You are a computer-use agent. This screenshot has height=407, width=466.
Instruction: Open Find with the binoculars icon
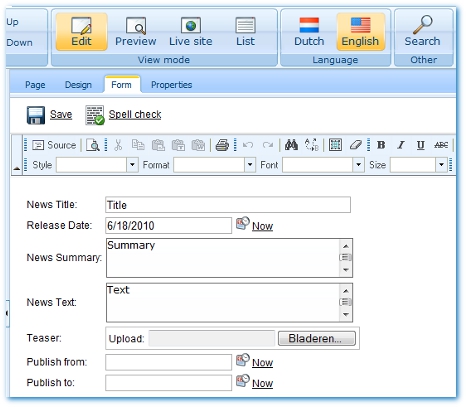pyautogui.click(x=291, y=145)
